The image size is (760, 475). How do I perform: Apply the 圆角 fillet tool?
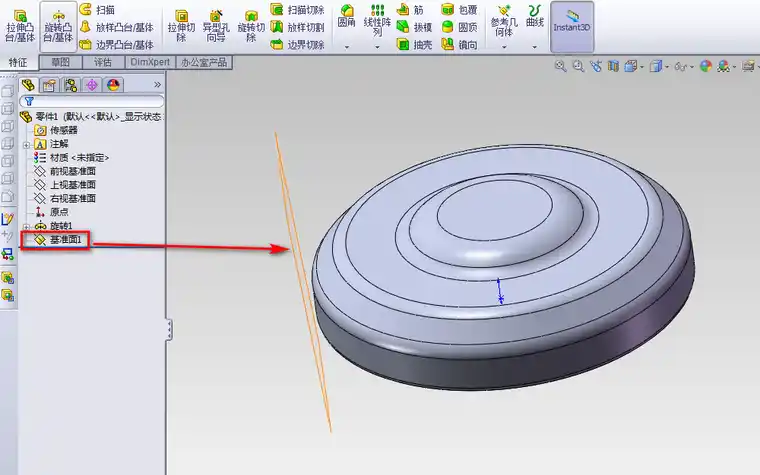tap(347, 16)
